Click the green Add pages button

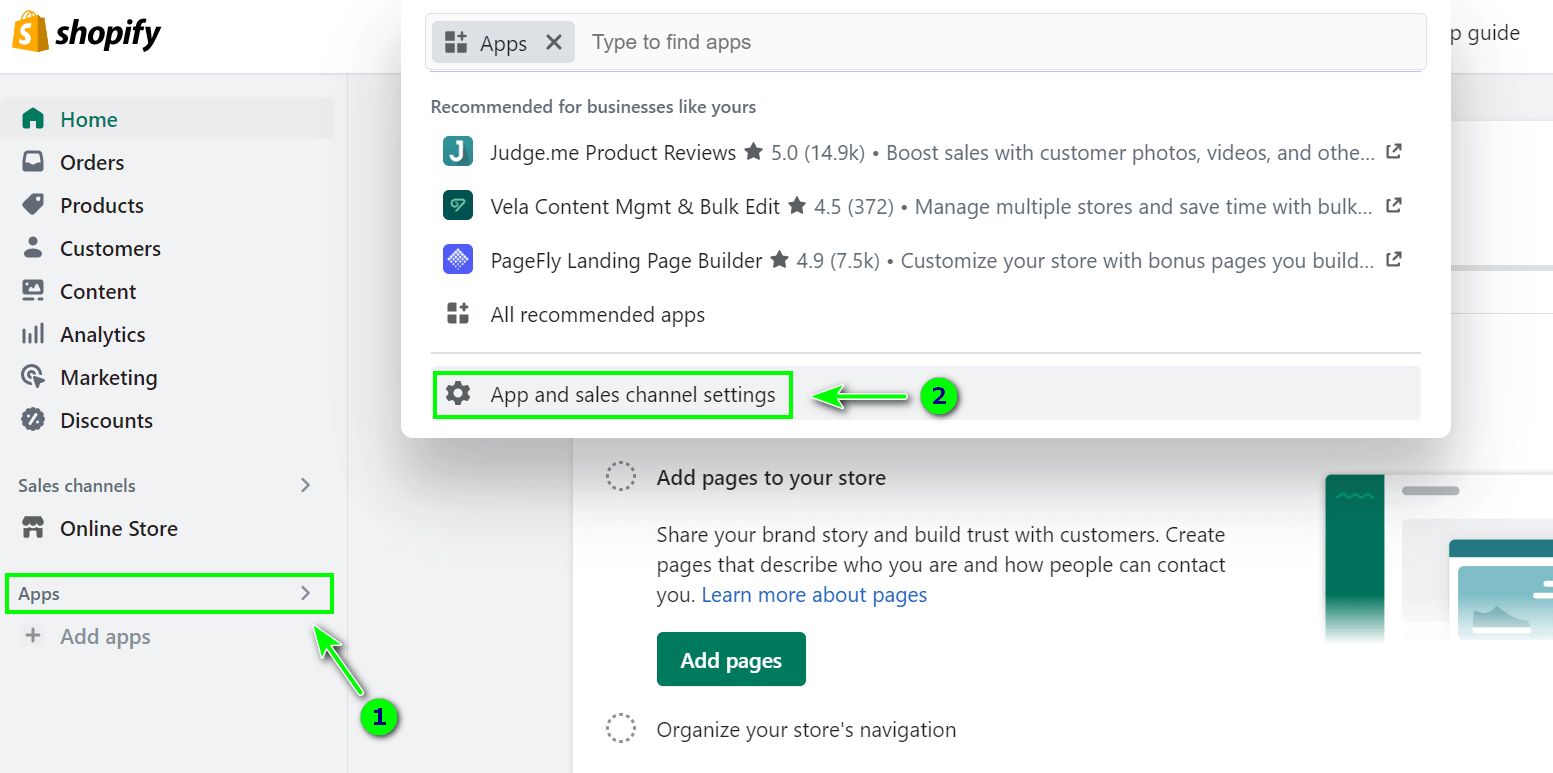(x=731, y=659)
